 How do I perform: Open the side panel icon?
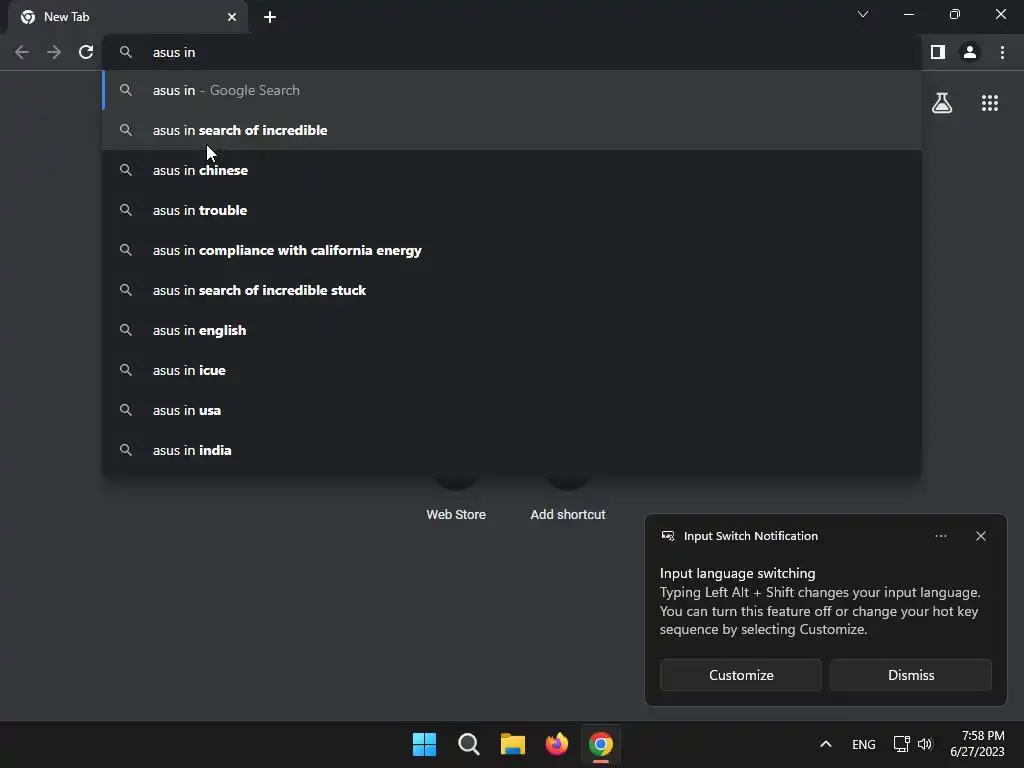tap(938, 52)
